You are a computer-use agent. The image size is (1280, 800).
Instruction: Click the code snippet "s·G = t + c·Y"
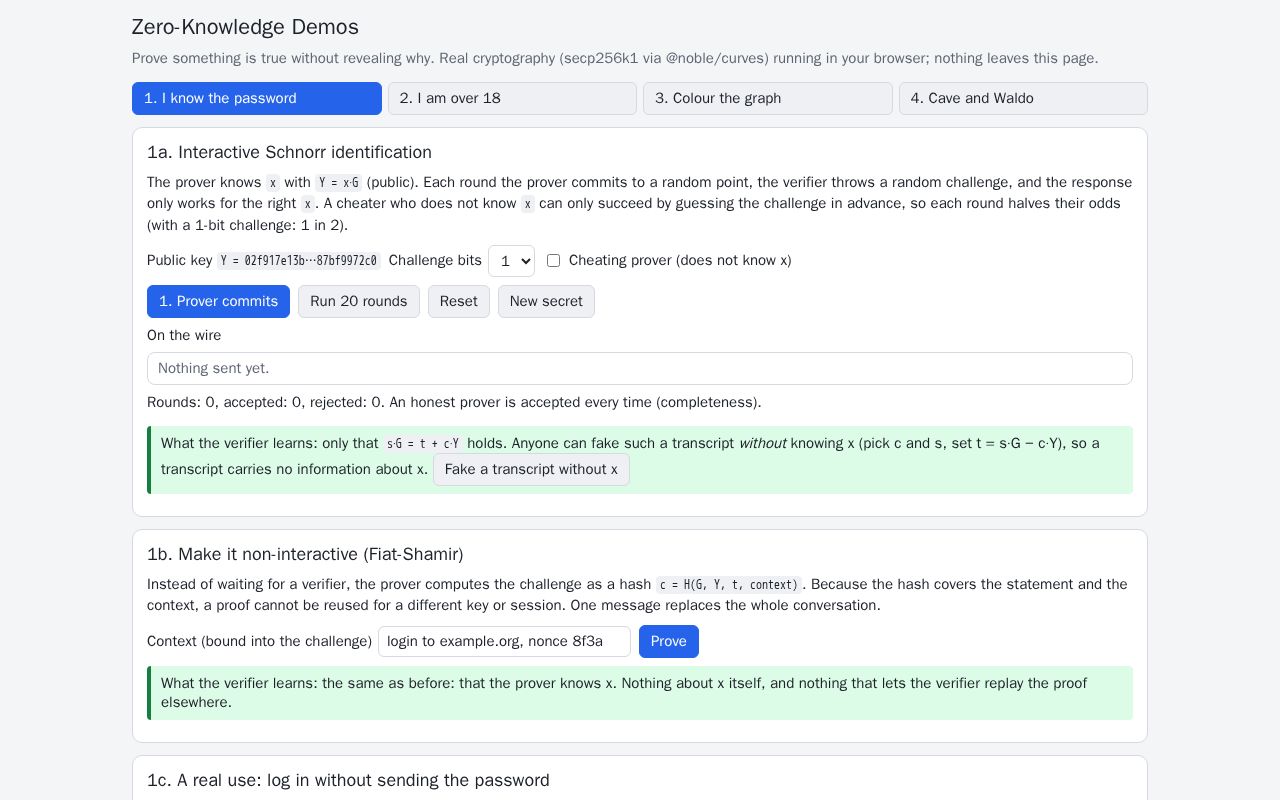click(423, 444)
